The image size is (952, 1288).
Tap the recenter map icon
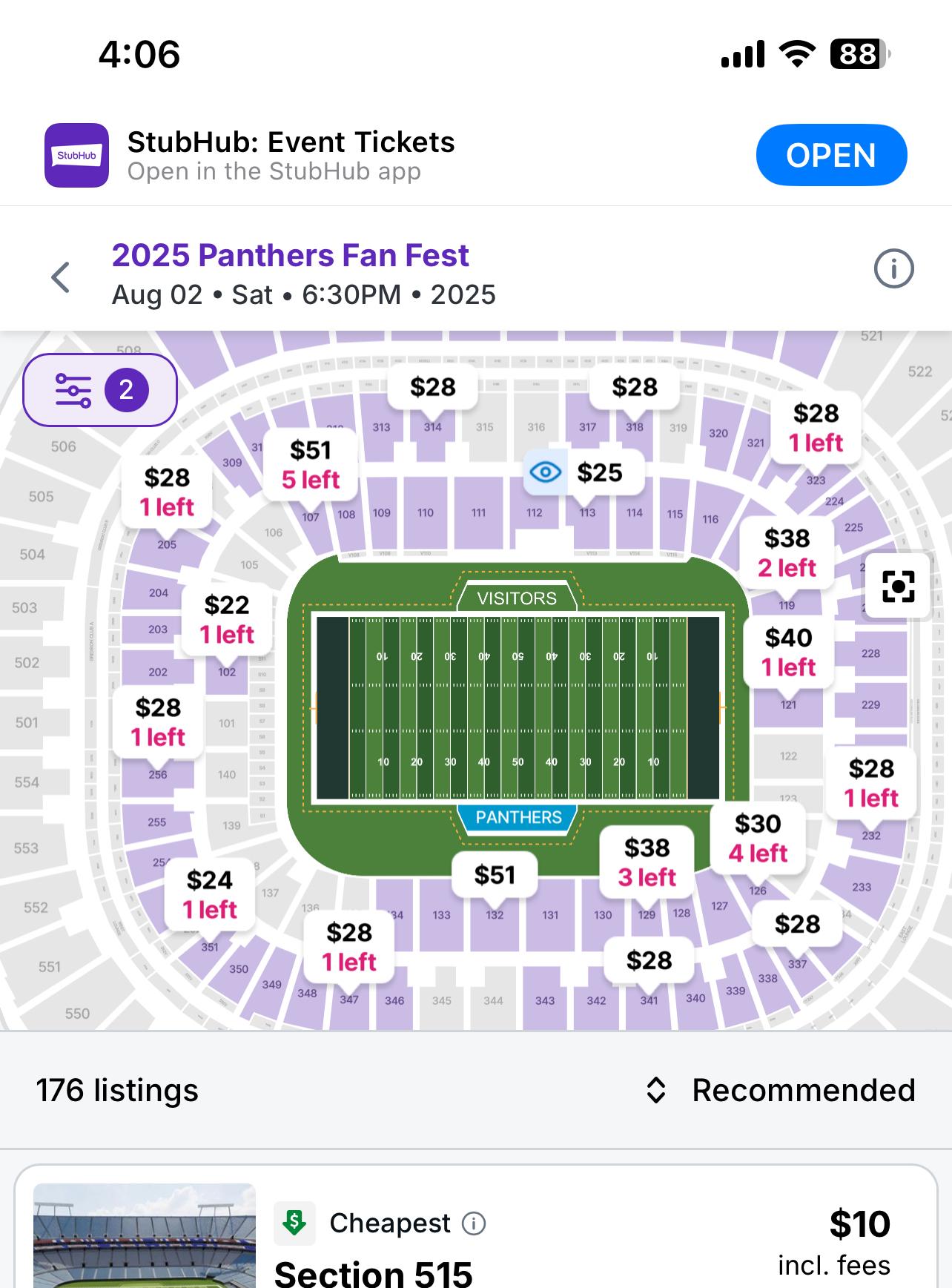coord(898,586)
